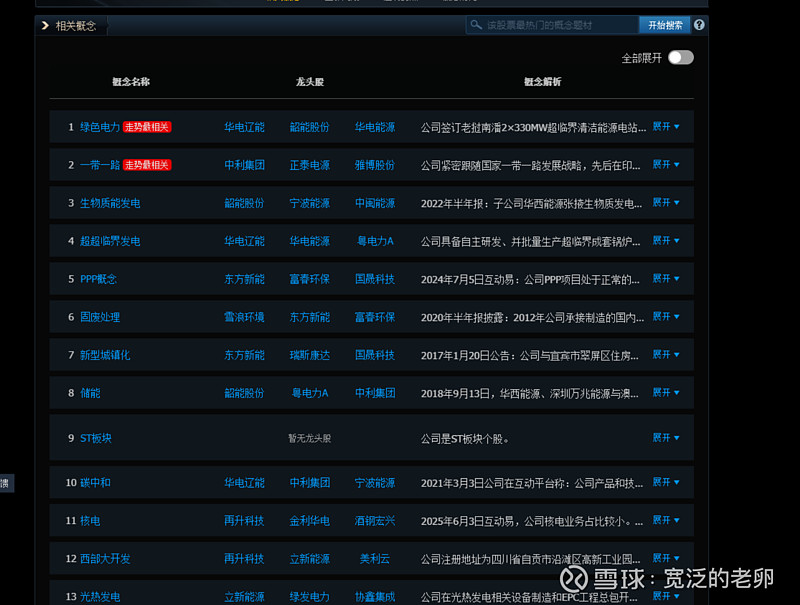Expand the 固废处理 row details

click(x=666, y=316)
